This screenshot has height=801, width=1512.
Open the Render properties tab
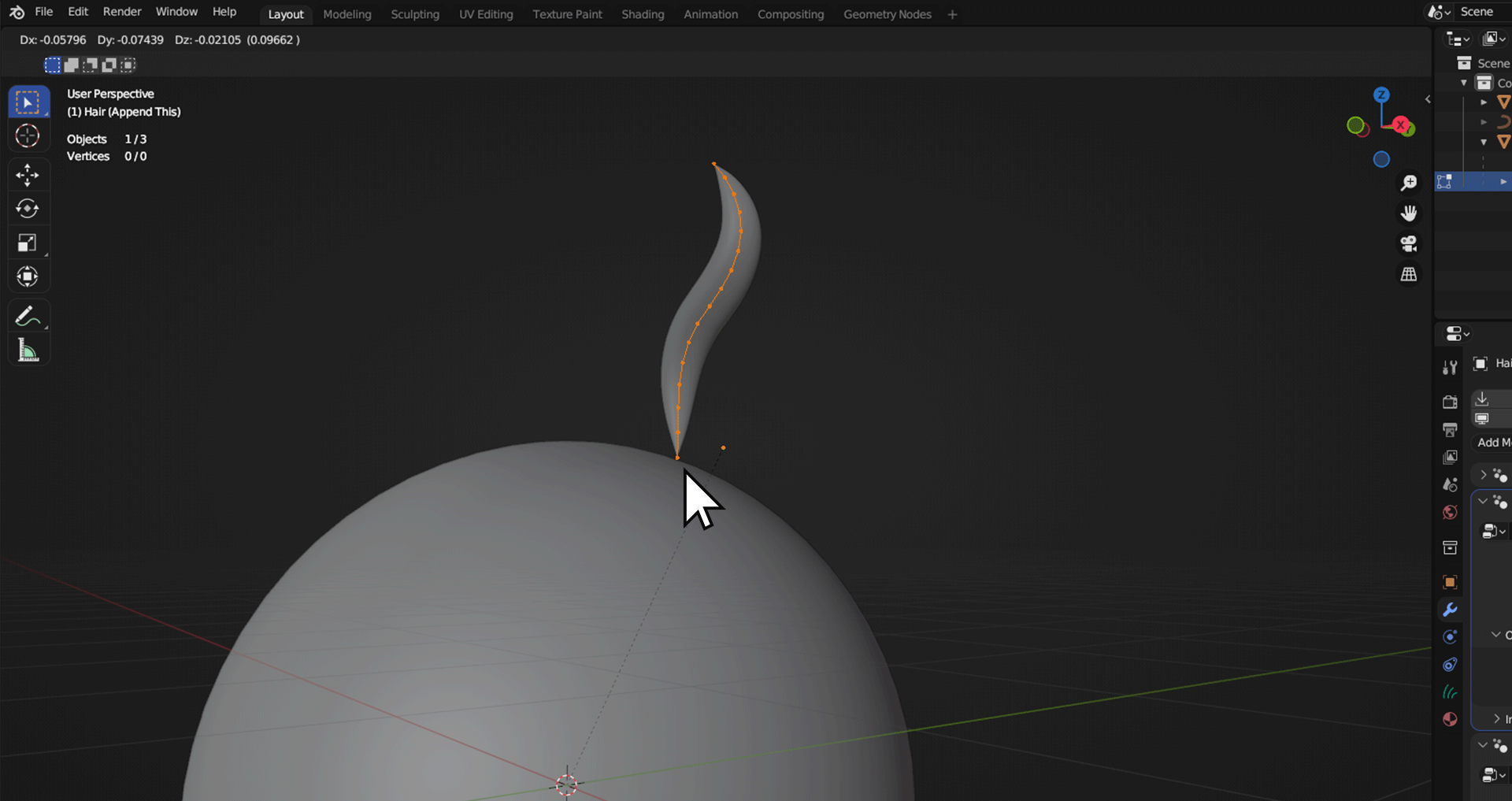pyautogui.click(x=1450, y=402)
